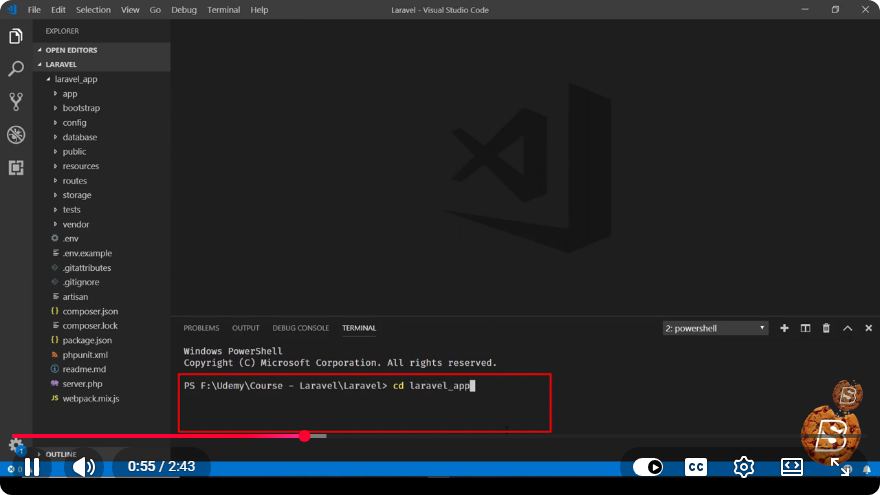Open the Extensions view in activity bar
This screenshot has height=495, width=880.
[16, 167]
